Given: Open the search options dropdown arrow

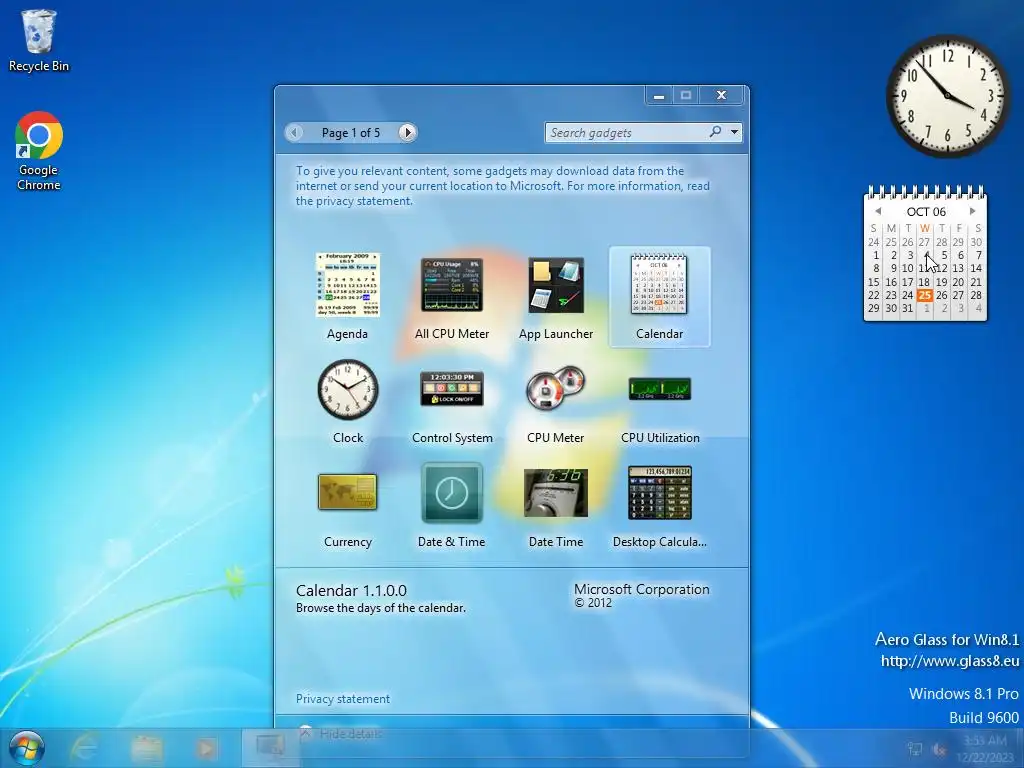Looking at the screenshot, I should coord(735,133).
